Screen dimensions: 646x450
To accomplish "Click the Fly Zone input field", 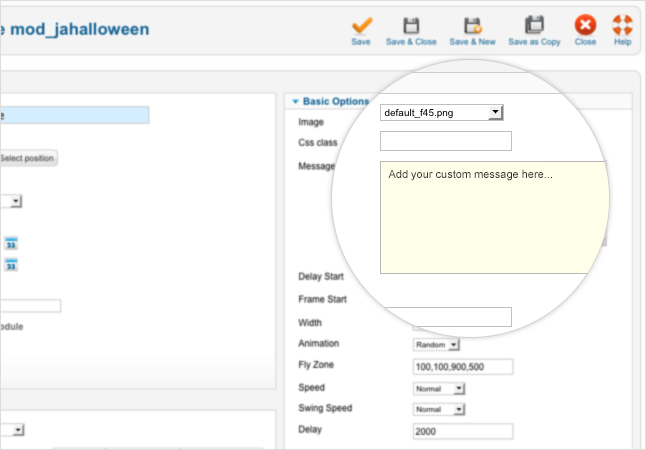I will [x=462, y=367].
